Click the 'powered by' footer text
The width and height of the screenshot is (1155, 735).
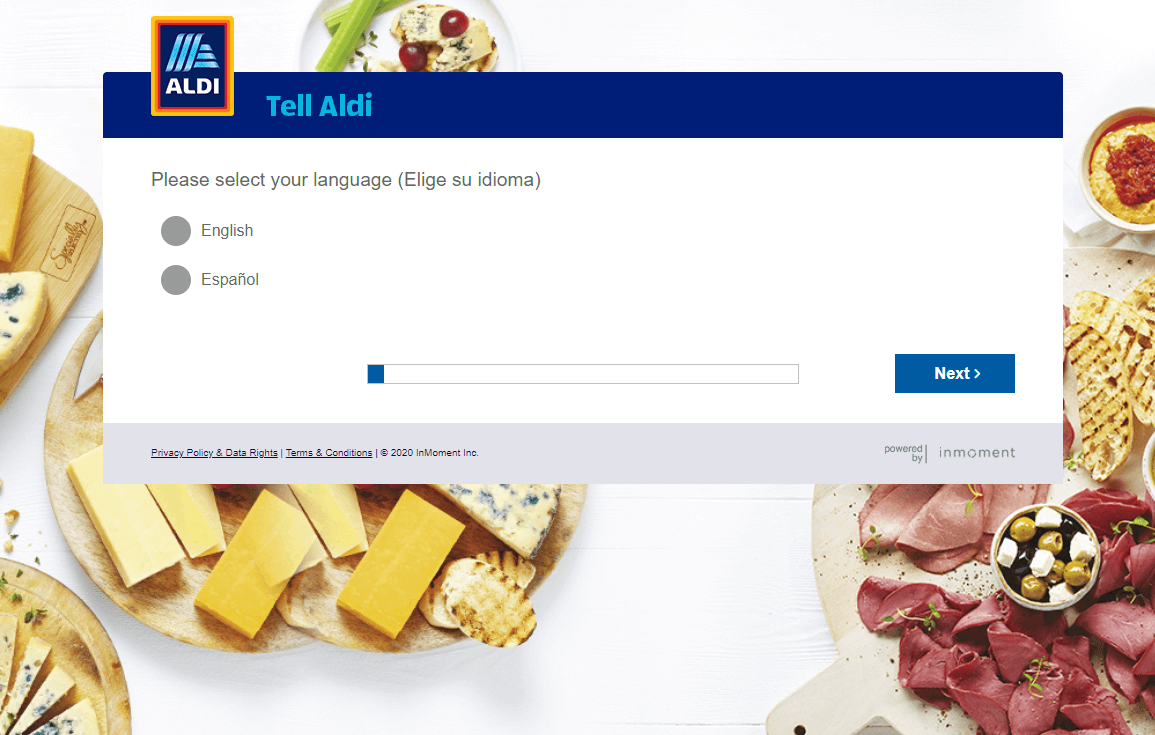(904, 453)
